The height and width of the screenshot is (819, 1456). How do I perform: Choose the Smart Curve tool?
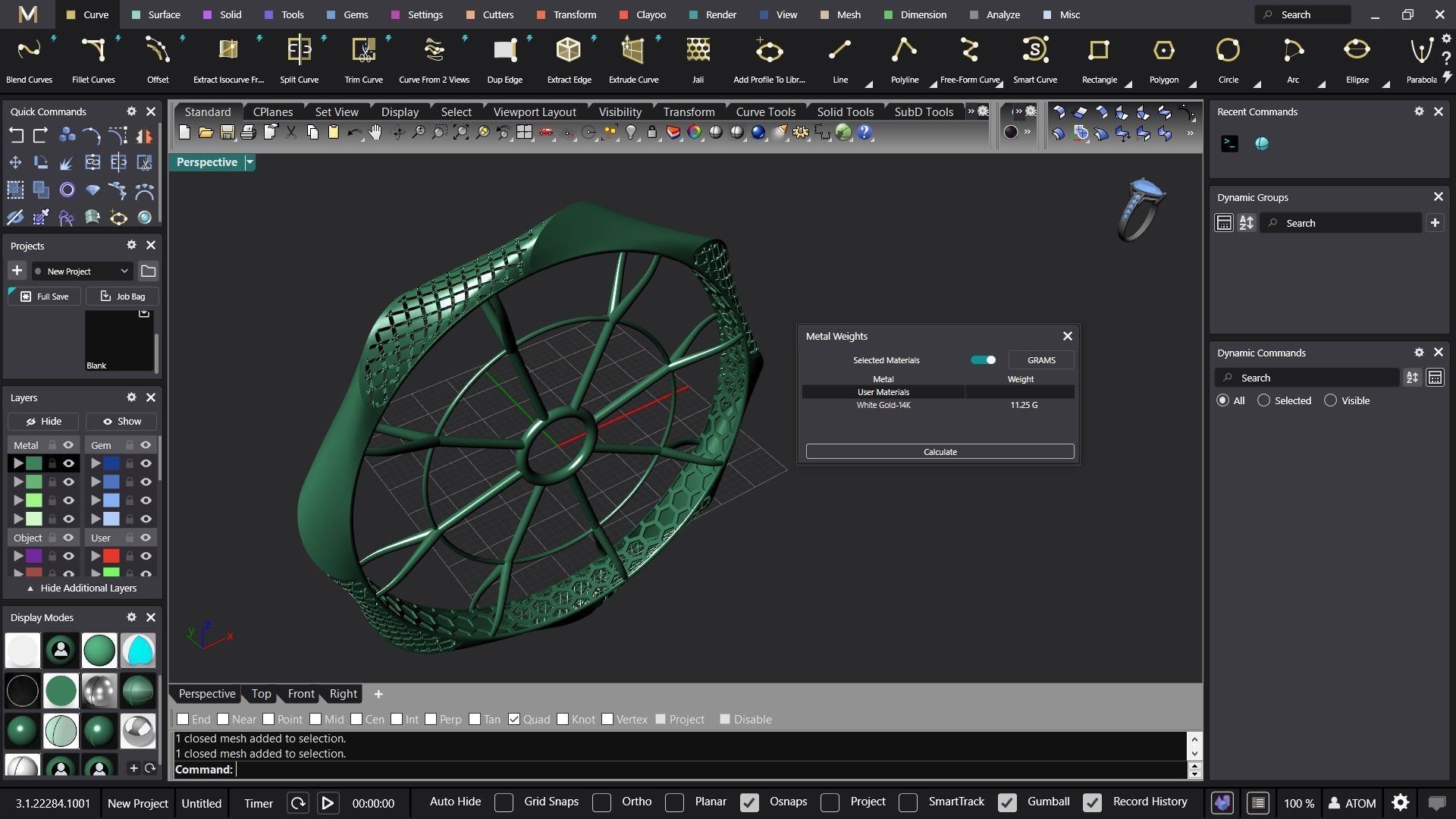pos(1034,52)
